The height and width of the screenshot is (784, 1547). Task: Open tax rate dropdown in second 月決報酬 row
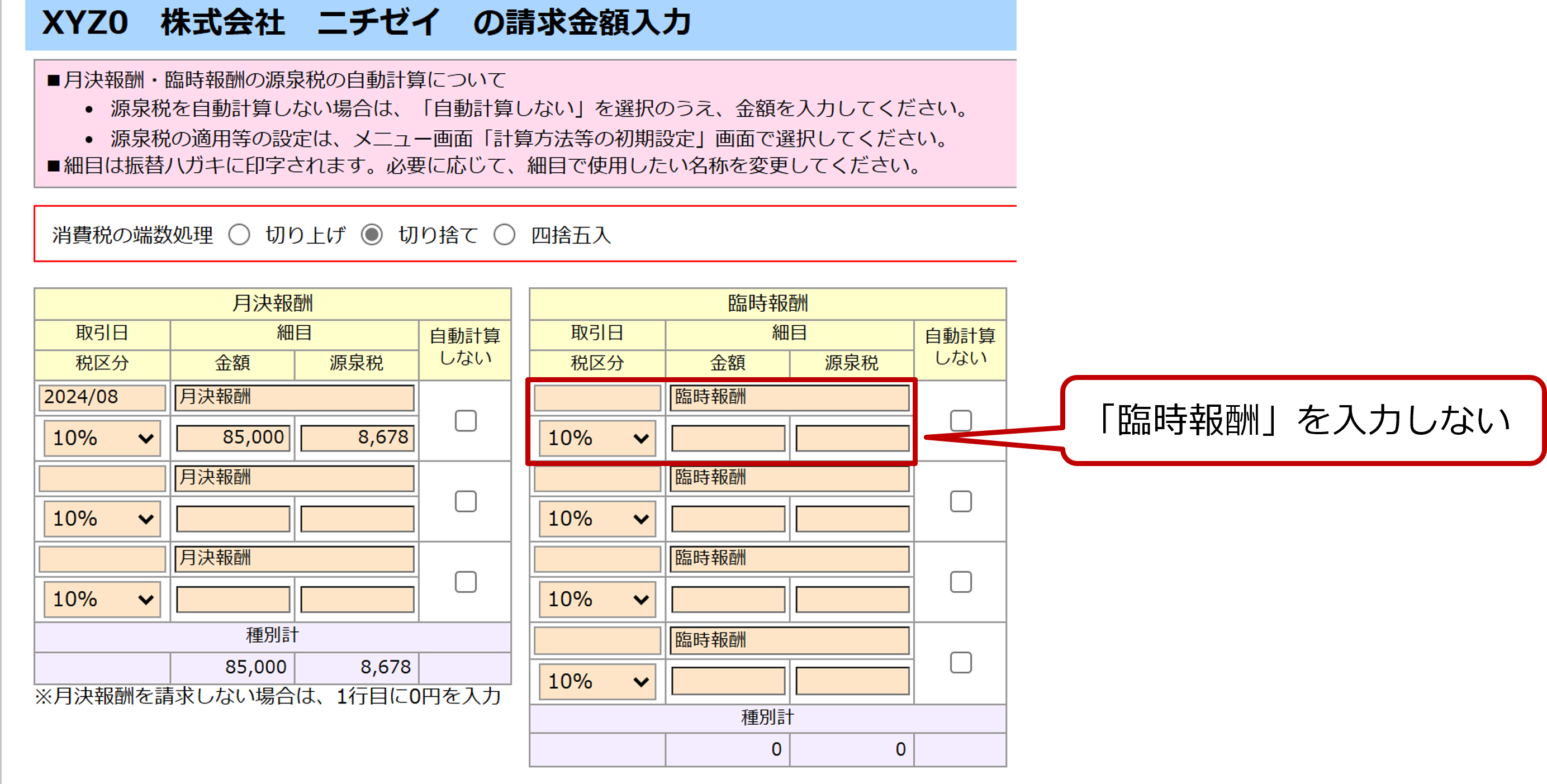click(102, 519)
